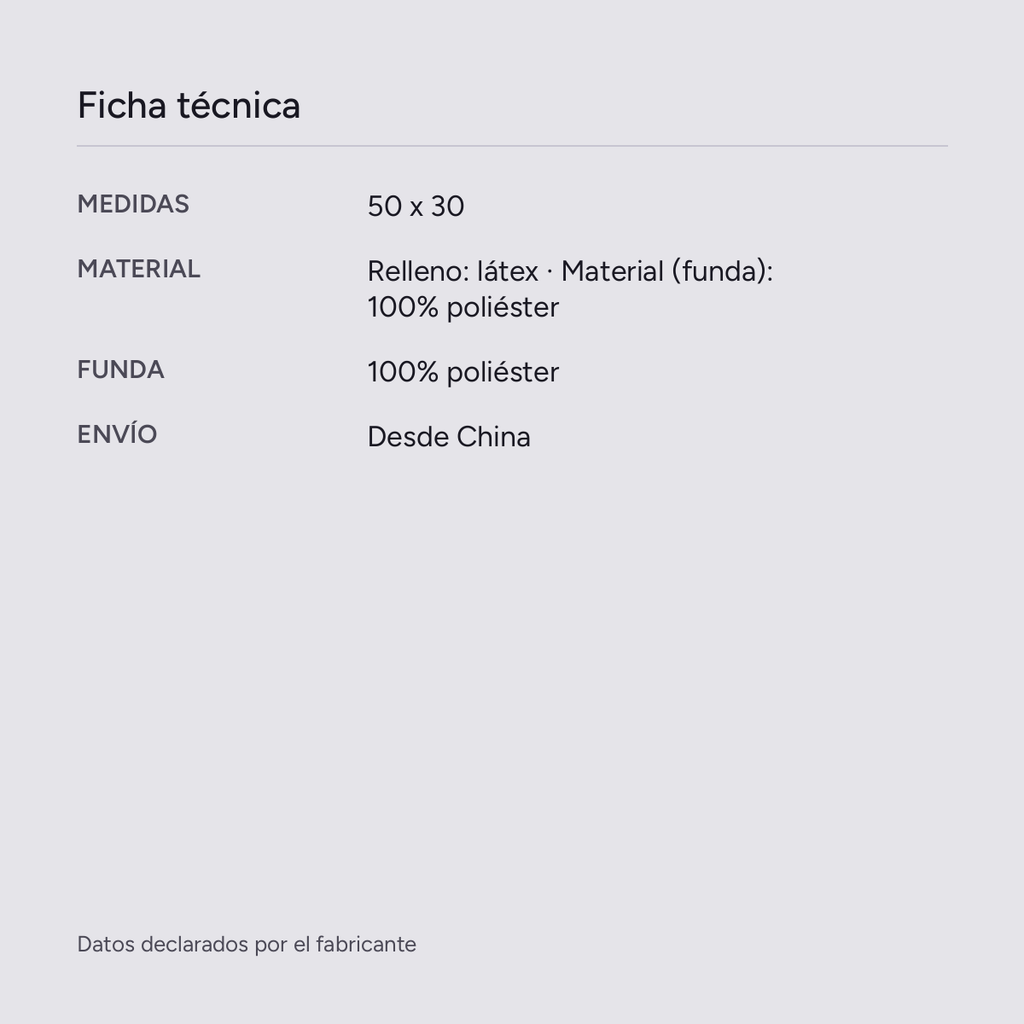Click the "Material (funda):" text
1024x1024 pixels.
pyautogui.click(x=667, y=271)
